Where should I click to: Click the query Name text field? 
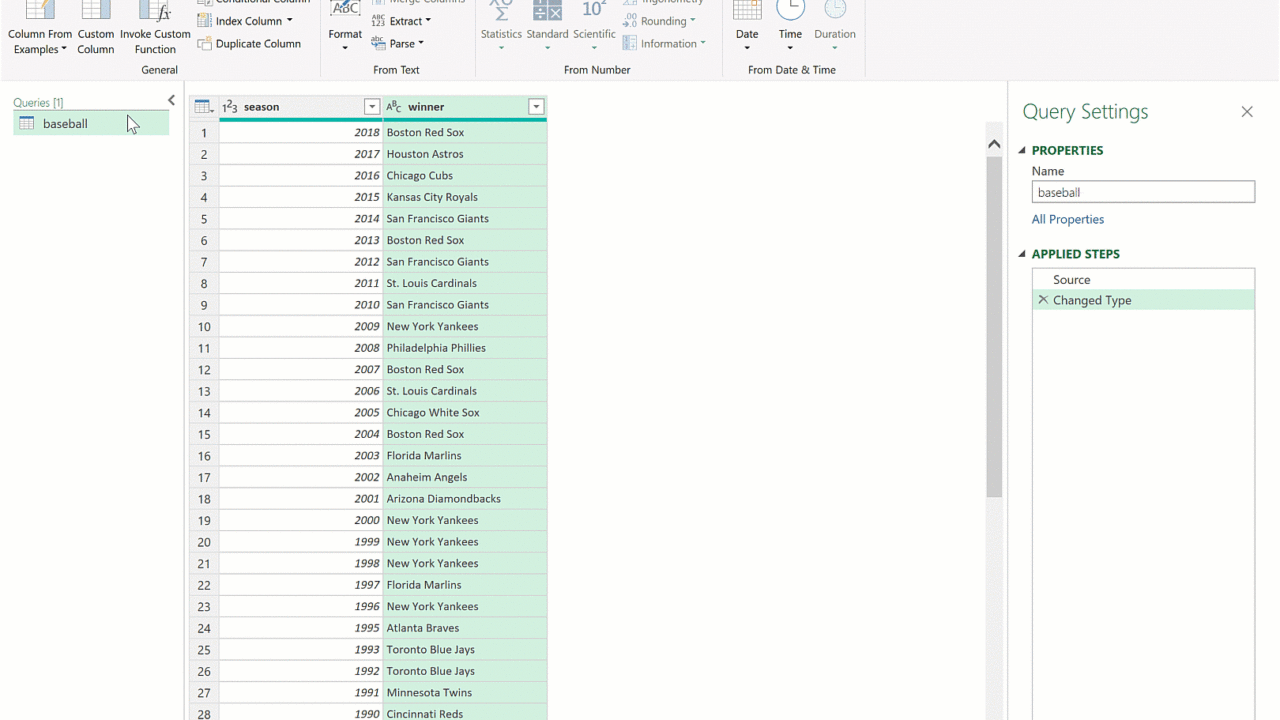1143,193
